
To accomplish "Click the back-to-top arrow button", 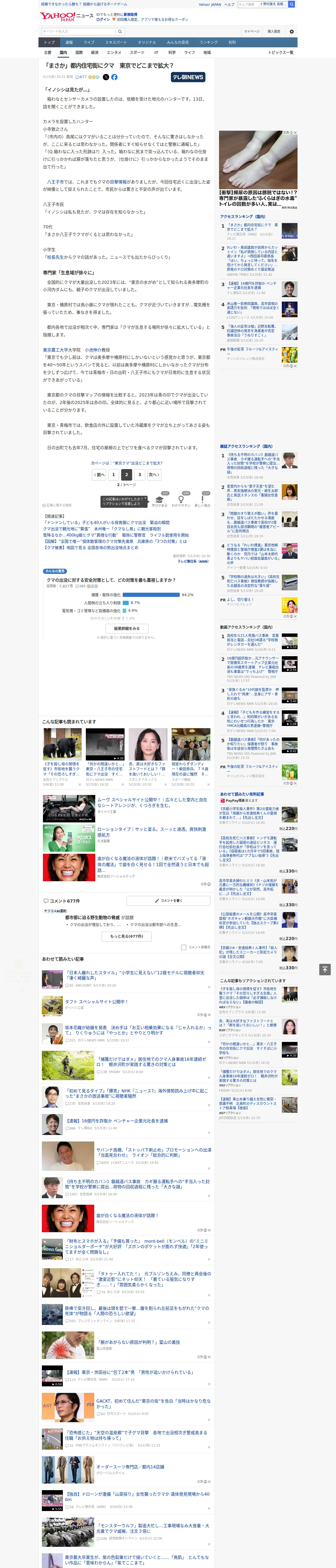I will click(x=325, y=969).
